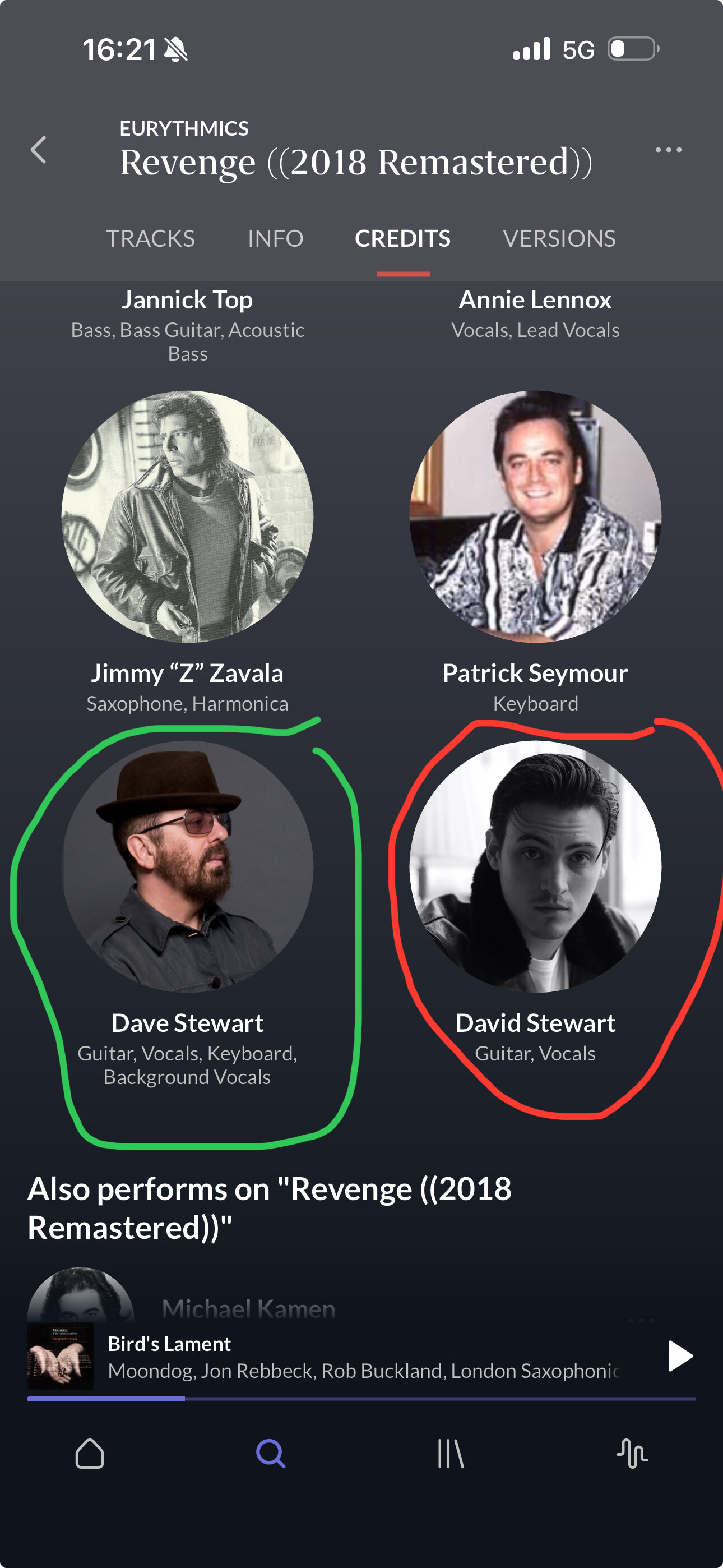Open Michael Kamen performer entry
This screenshot has width=723, height=1568.
point(249,1309)
